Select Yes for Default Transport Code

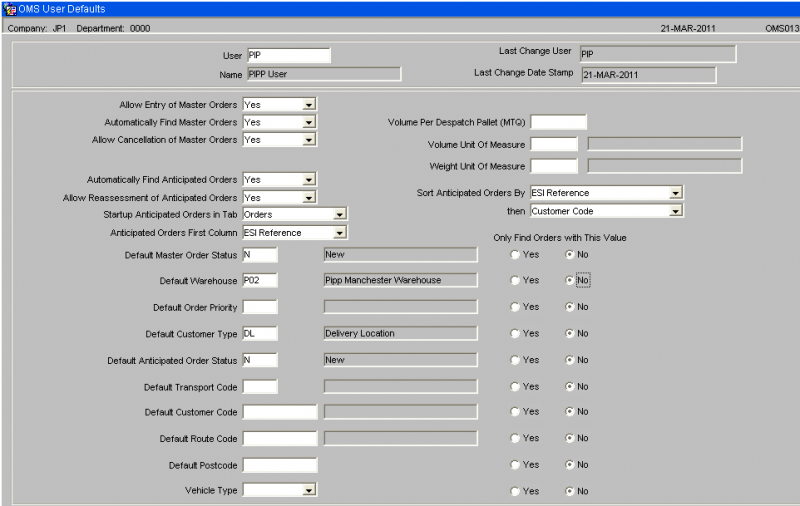[x=515, y=387]
